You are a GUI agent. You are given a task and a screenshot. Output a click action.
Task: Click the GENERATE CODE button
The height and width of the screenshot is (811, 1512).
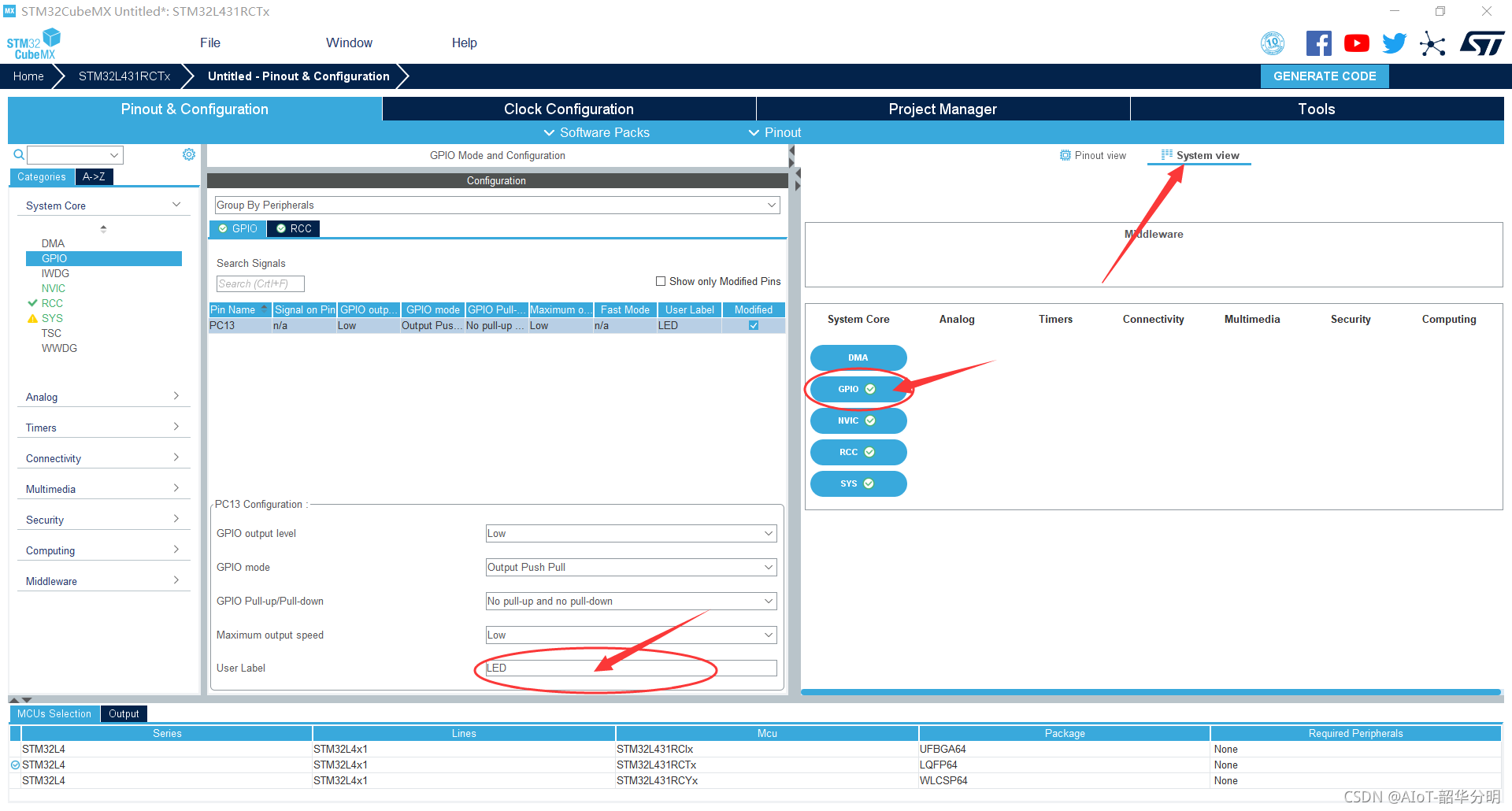[x=1325, y=76]
